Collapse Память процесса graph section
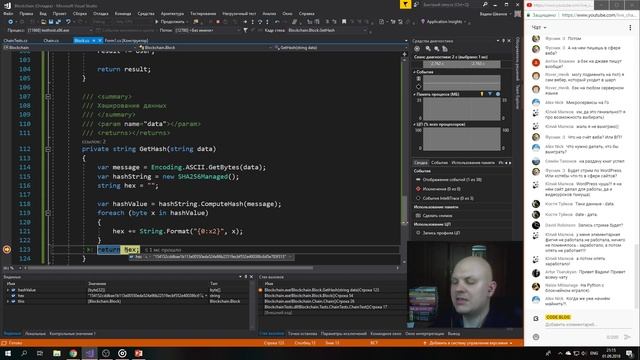The height and width of the screenshot is (360, 640). click(414, 94)
